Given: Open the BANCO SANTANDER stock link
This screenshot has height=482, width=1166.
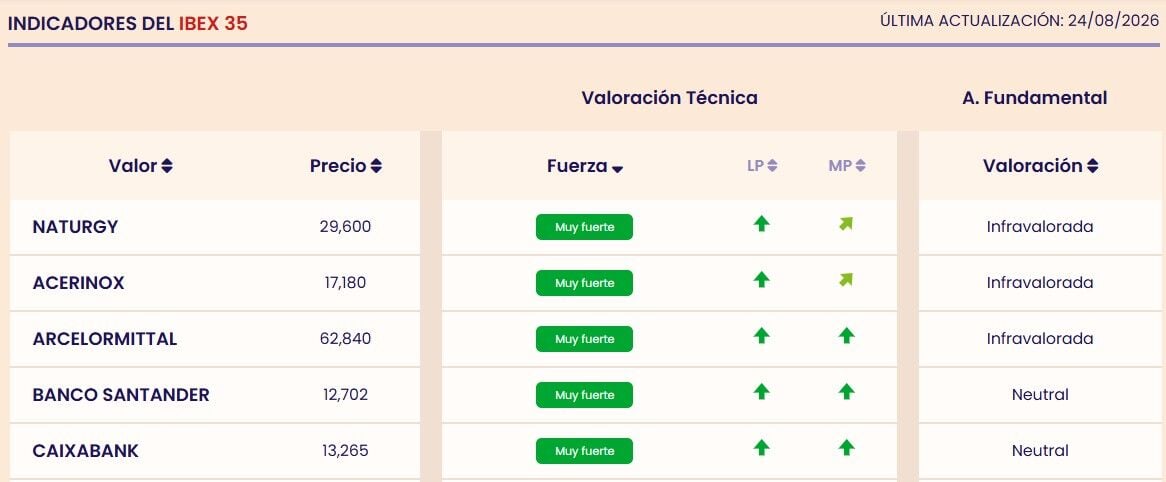Looking at the screenshot, I should pos(121,395).
